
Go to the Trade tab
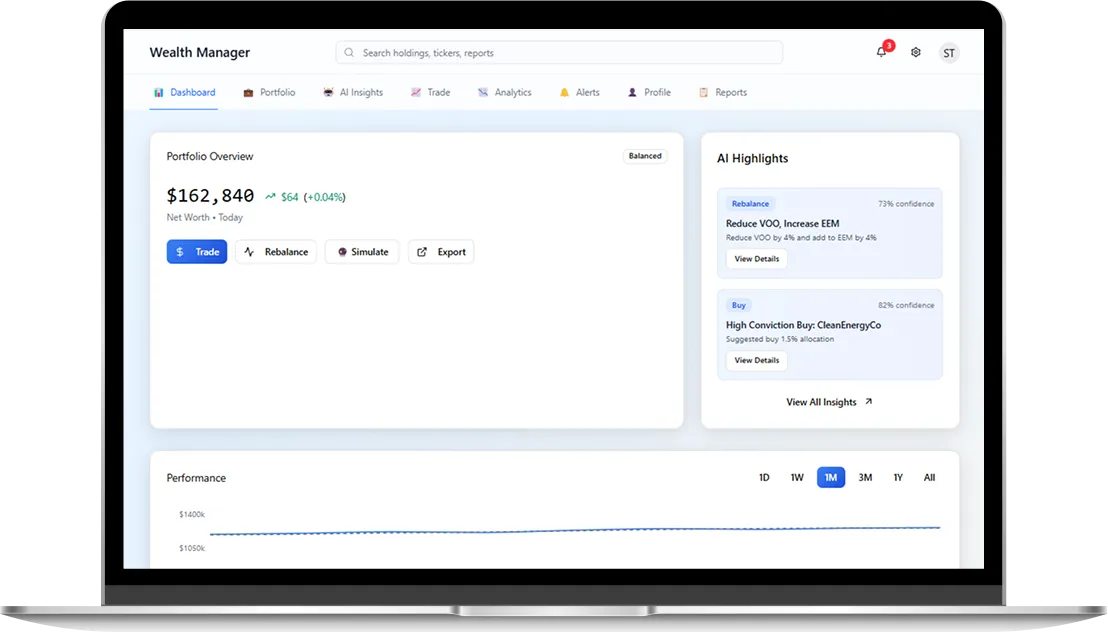coord(430,93)
